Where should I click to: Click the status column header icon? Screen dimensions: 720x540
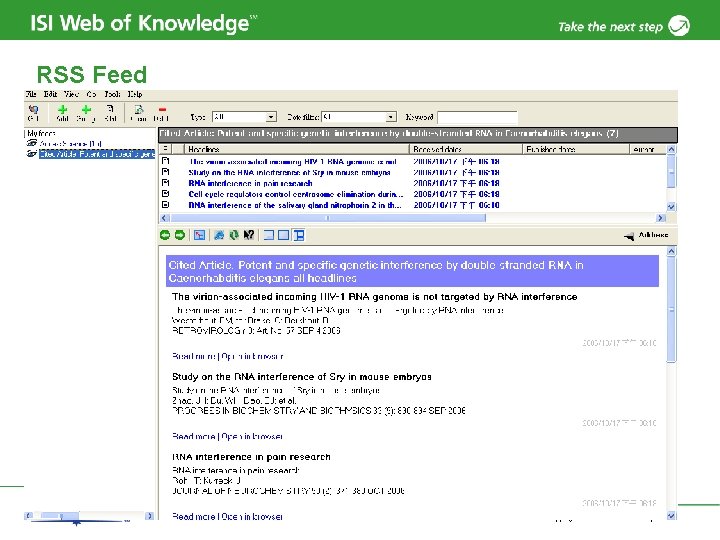[166, 149]
